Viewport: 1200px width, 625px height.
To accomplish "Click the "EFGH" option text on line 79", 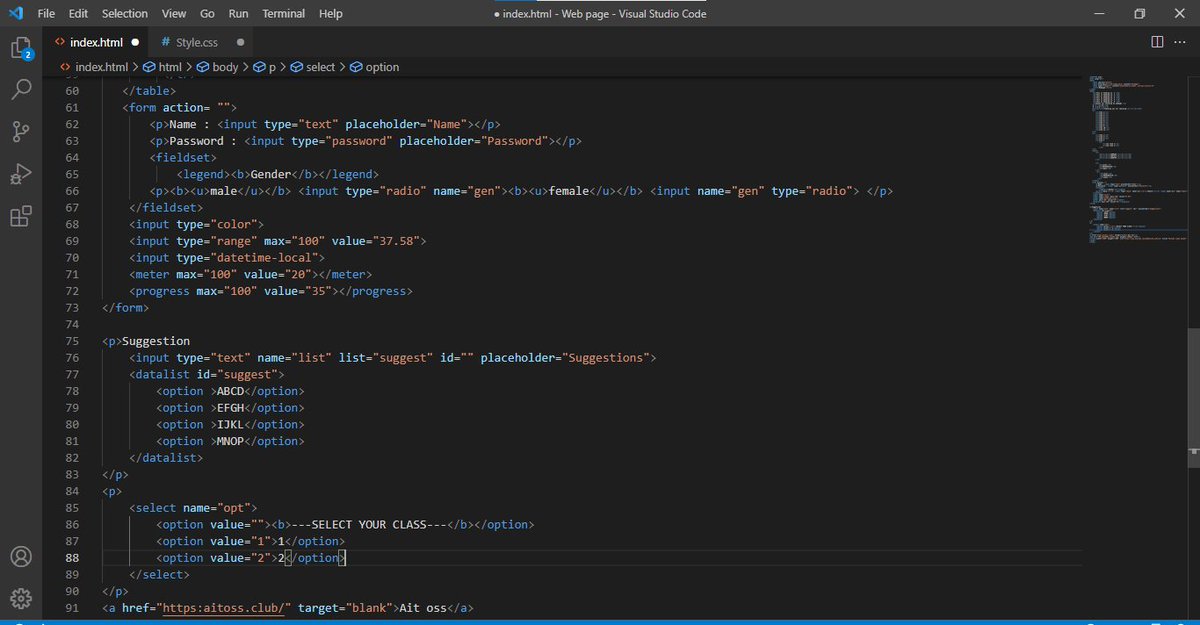I will [230, 408].
